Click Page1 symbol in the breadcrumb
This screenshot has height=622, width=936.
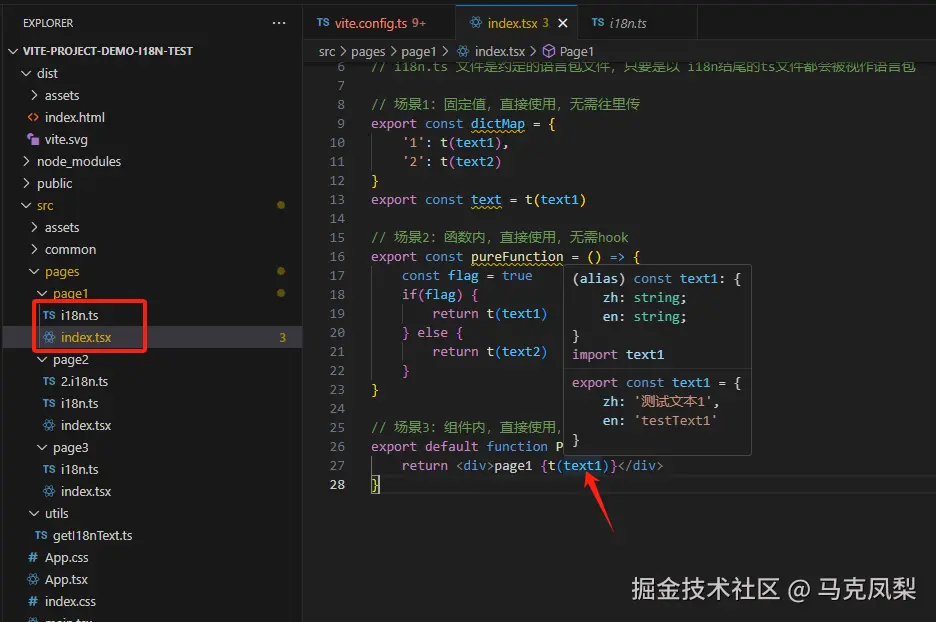(x=576, y=52)
